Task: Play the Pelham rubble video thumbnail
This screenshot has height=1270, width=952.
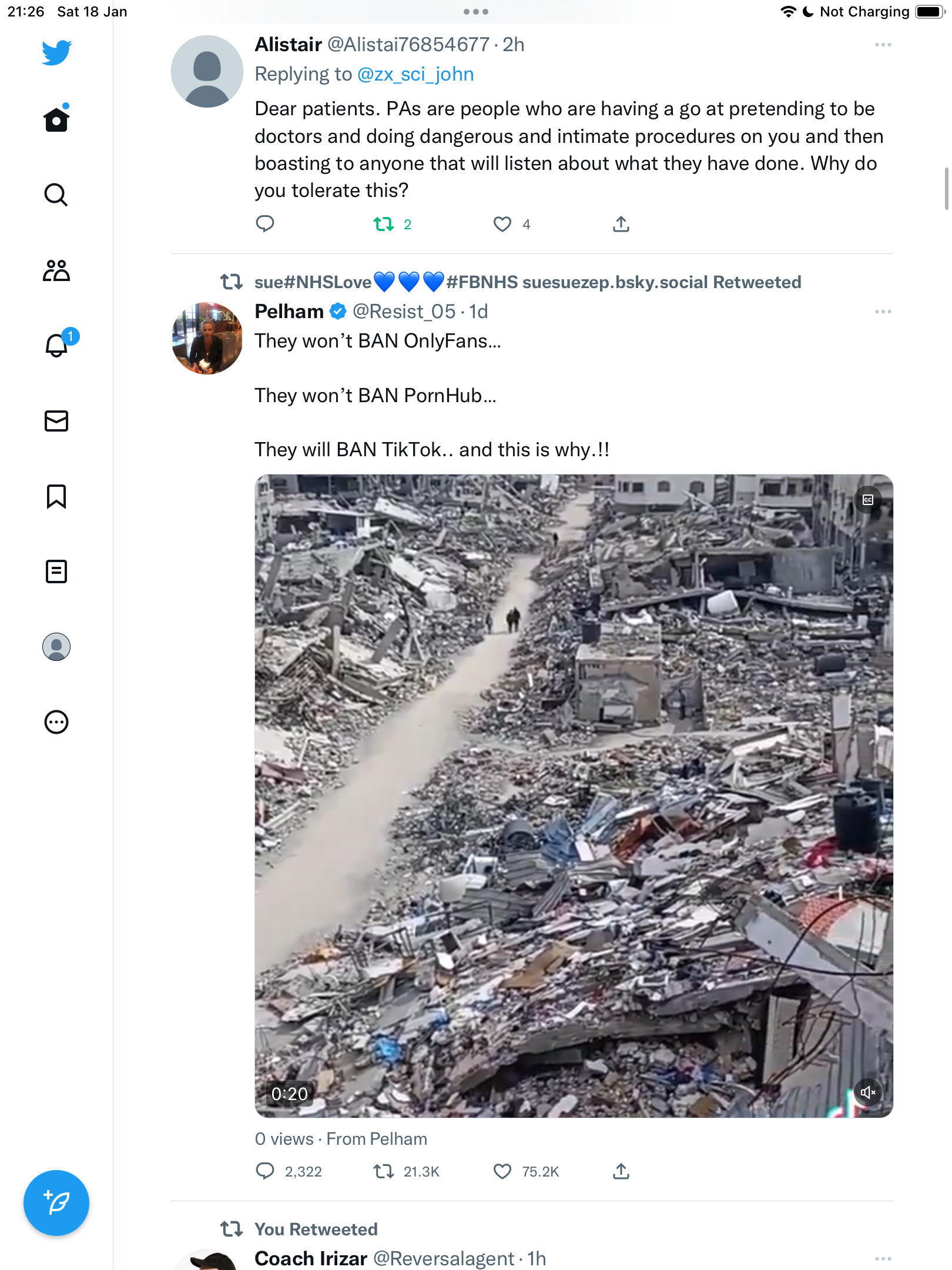Action: [x=574, y=796]
